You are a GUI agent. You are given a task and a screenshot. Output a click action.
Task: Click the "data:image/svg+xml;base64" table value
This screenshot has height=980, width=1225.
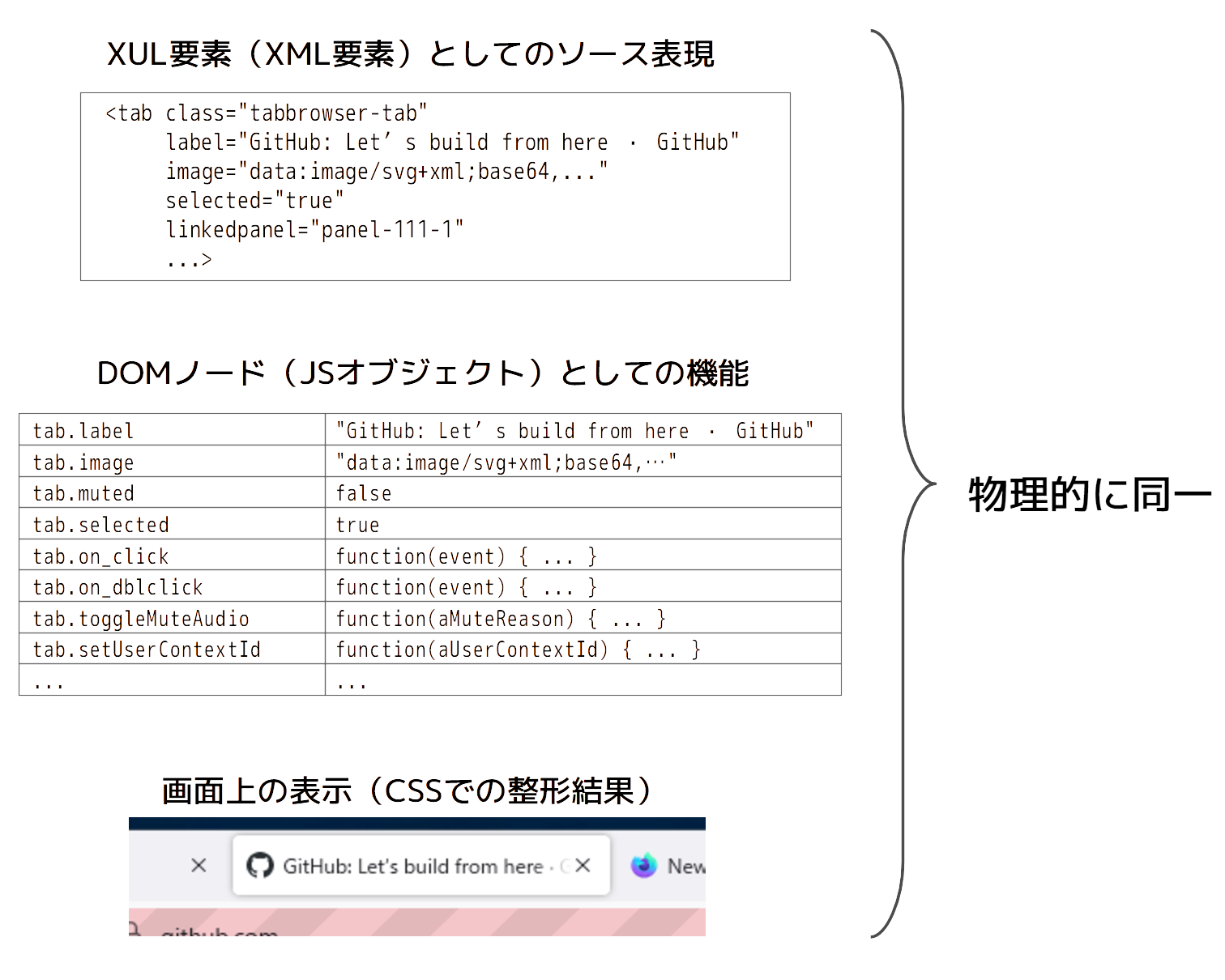tap(506, 462)
